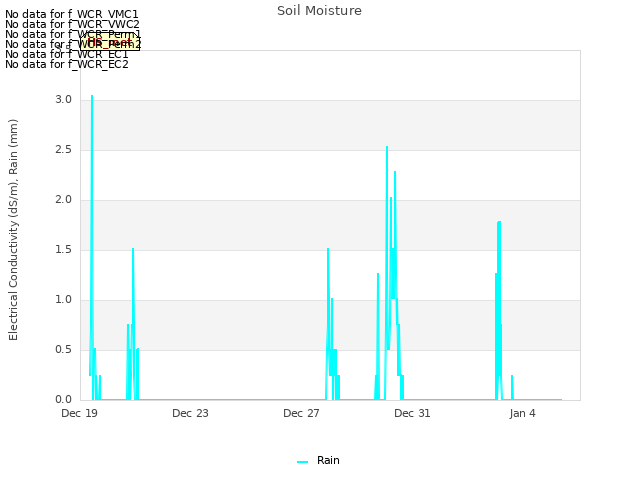Click the 1.0 y-axis tick label
The height and width of the screenshot is (480, 640).
(64, 300)
